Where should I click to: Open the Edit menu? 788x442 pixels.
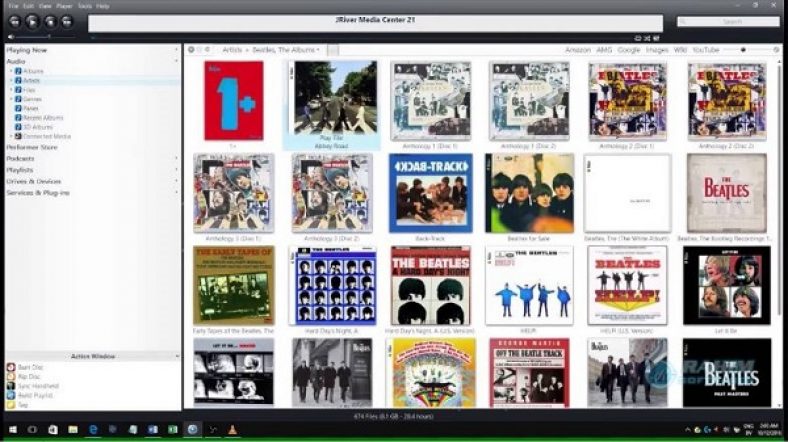pos(29,6)
